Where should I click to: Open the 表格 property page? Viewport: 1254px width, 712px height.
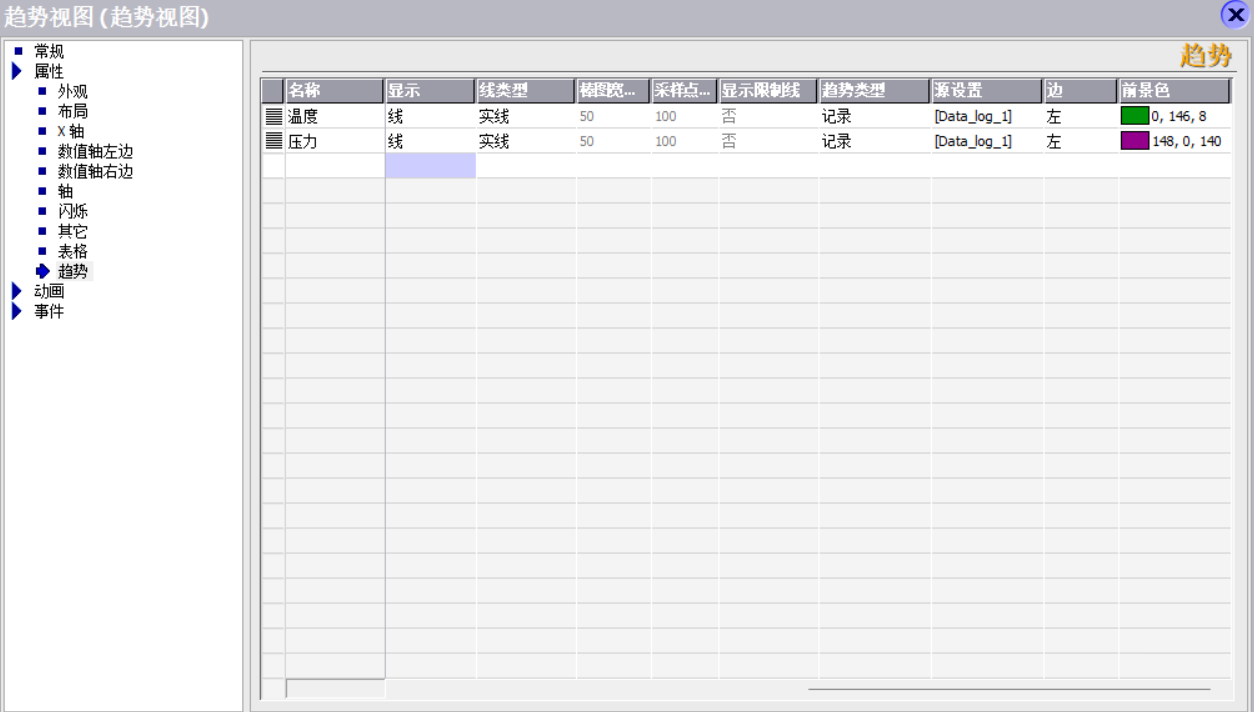pyautogui.click(x=72, y=251)
